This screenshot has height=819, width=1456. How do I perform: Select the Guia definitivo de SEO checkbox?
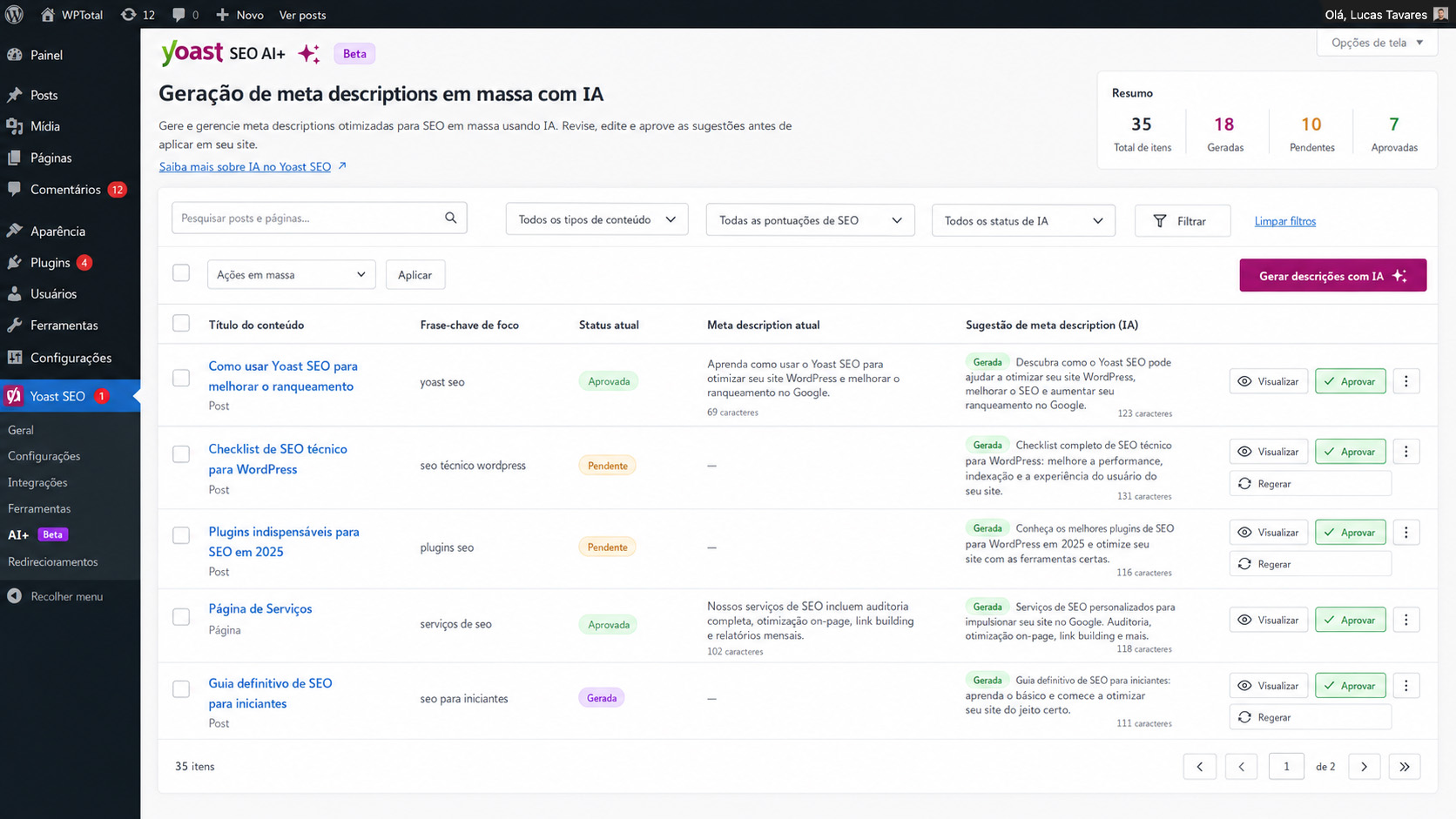point(181,689)
